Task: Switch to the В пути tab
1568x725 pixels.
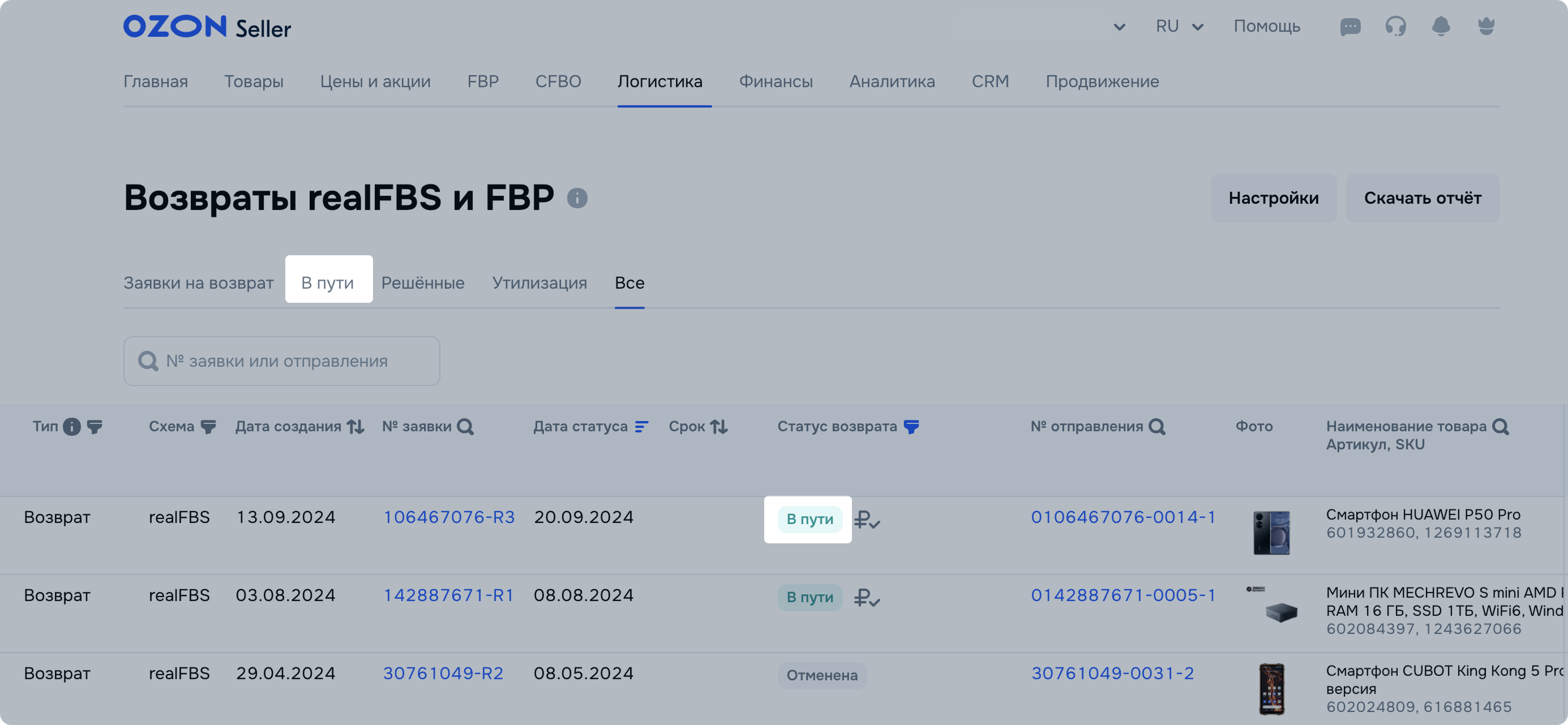Action: (x=328, y=283)
